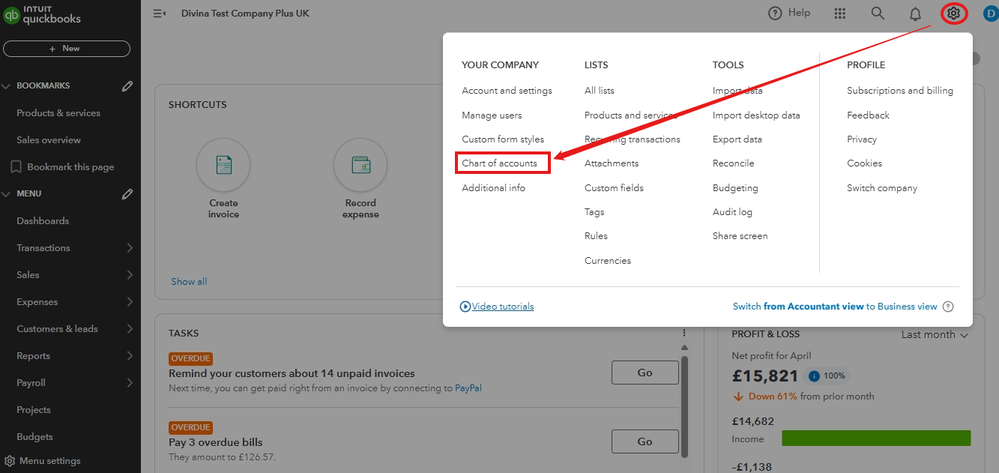Open the Video tutorials link

coord(497,307)
